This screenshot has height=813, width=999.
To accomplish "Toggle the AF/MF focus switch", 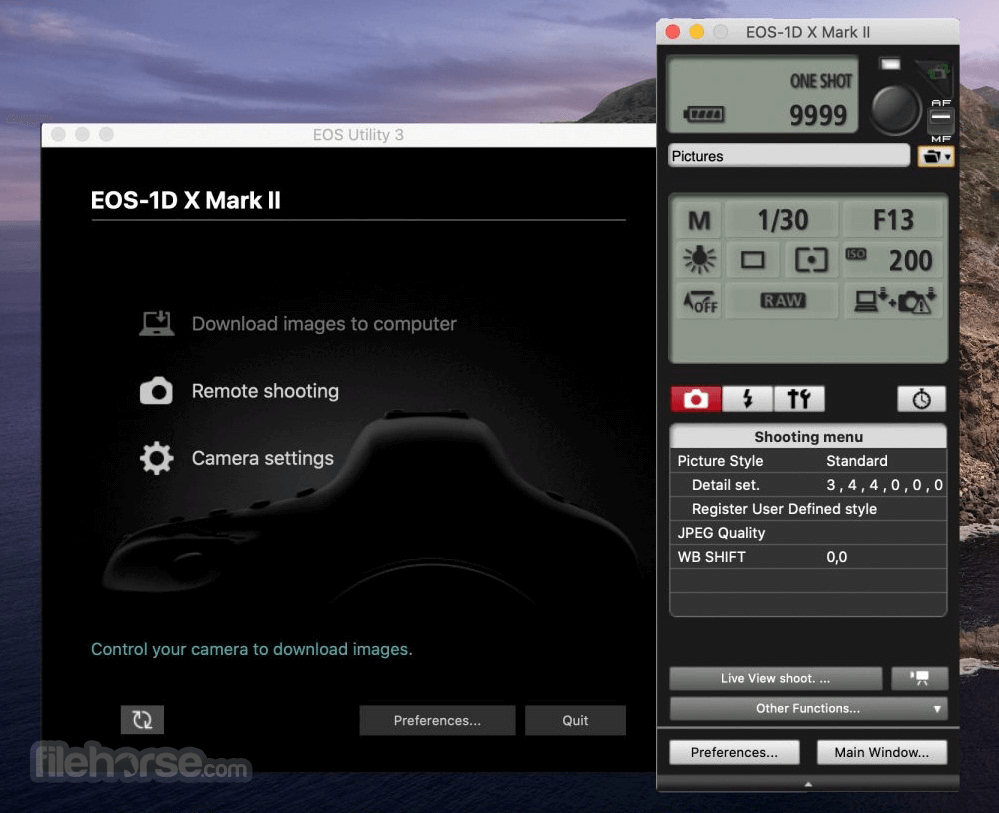I will point(940,117).
